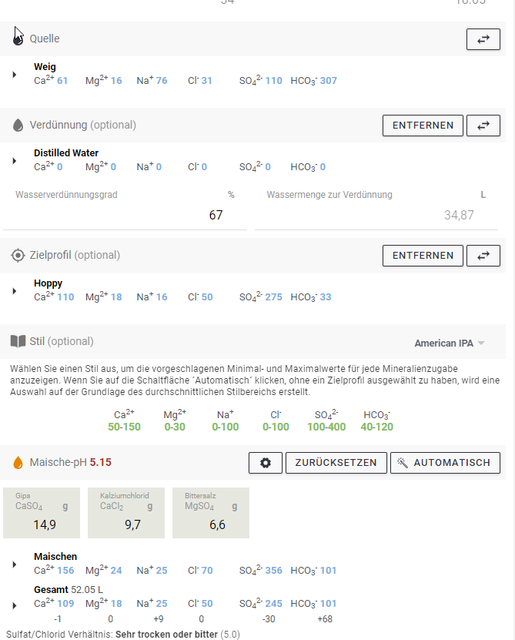Image resolution: width=515 pixels, height=640 pixels.
Task: Click the Quelle water drop icon
Action: tap(18, 38)
